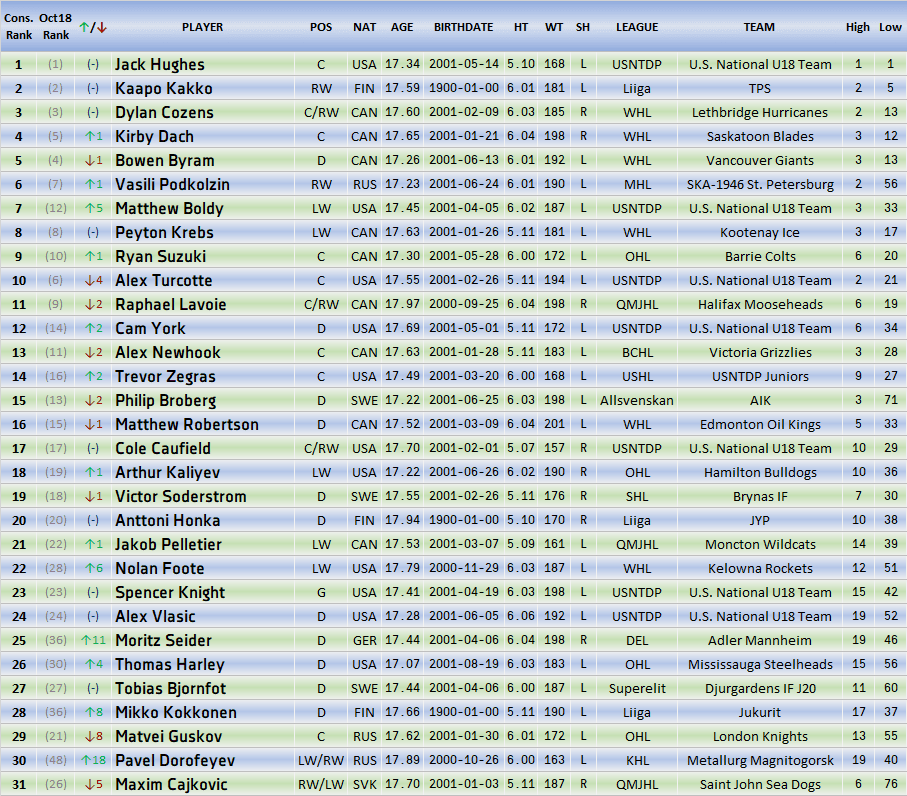Click the up/down arrows column header icon
Image resolution: width=907 pixels, height=796 pixels.
coord(92,27)
